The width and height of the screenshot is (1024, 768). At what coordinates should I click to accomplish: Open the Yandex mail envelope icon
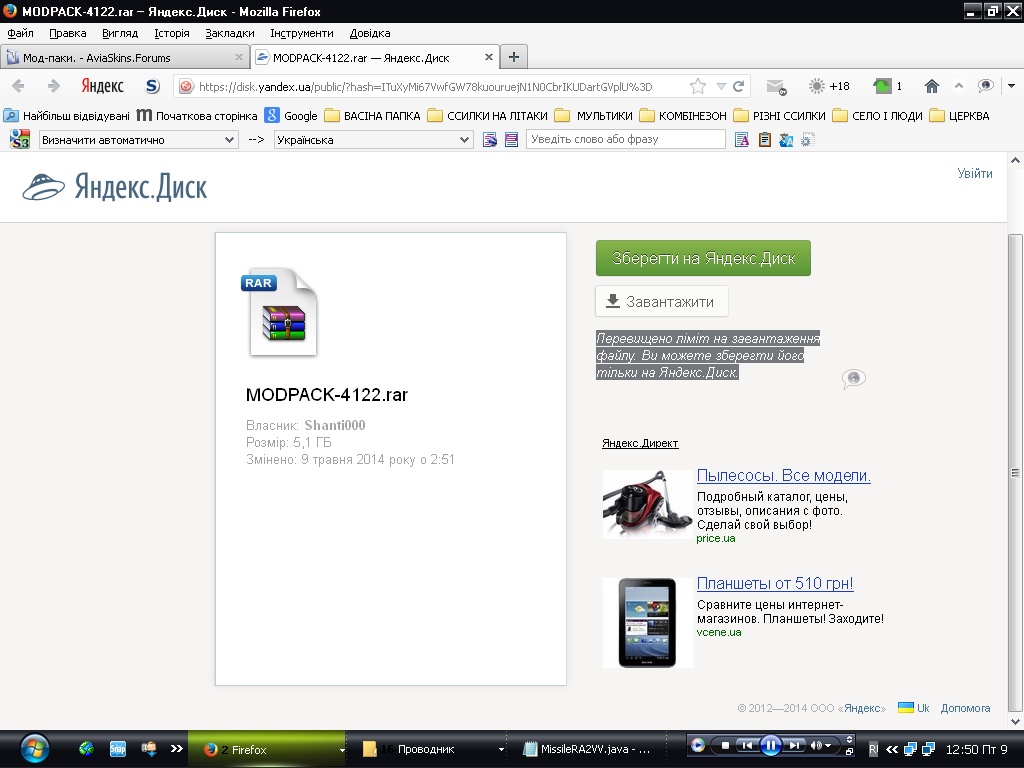[x=776, y=86]
